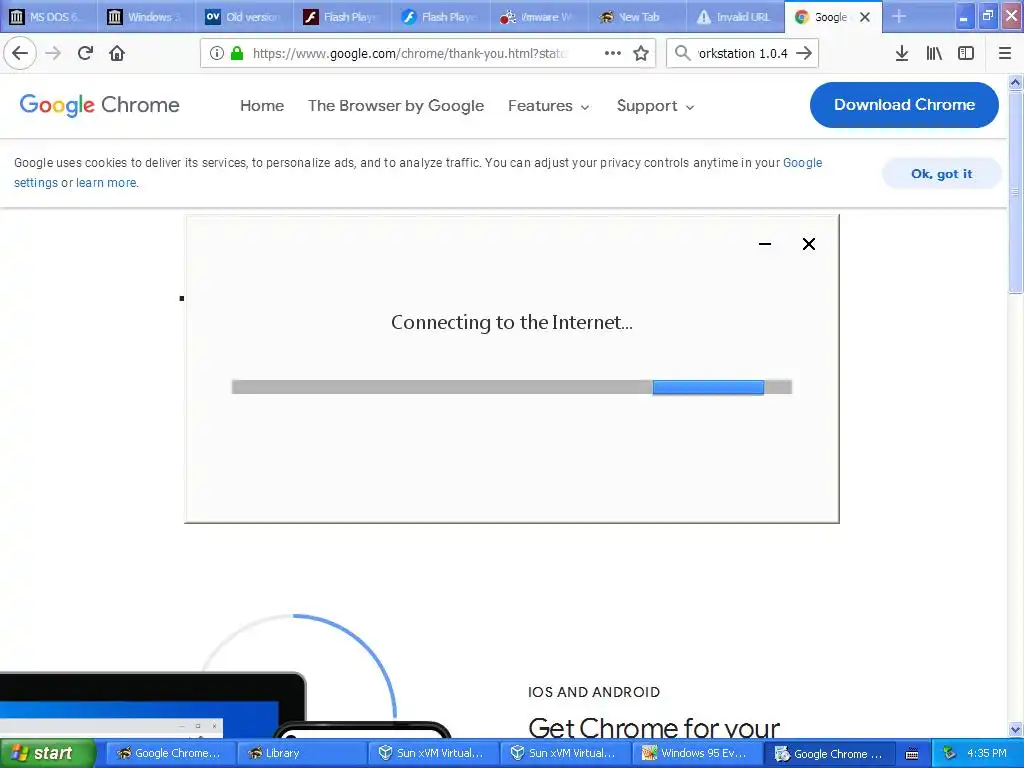Screen dimensions: 1024x768
Task: Open the Library taskbar window
Action: coord(300,753)
